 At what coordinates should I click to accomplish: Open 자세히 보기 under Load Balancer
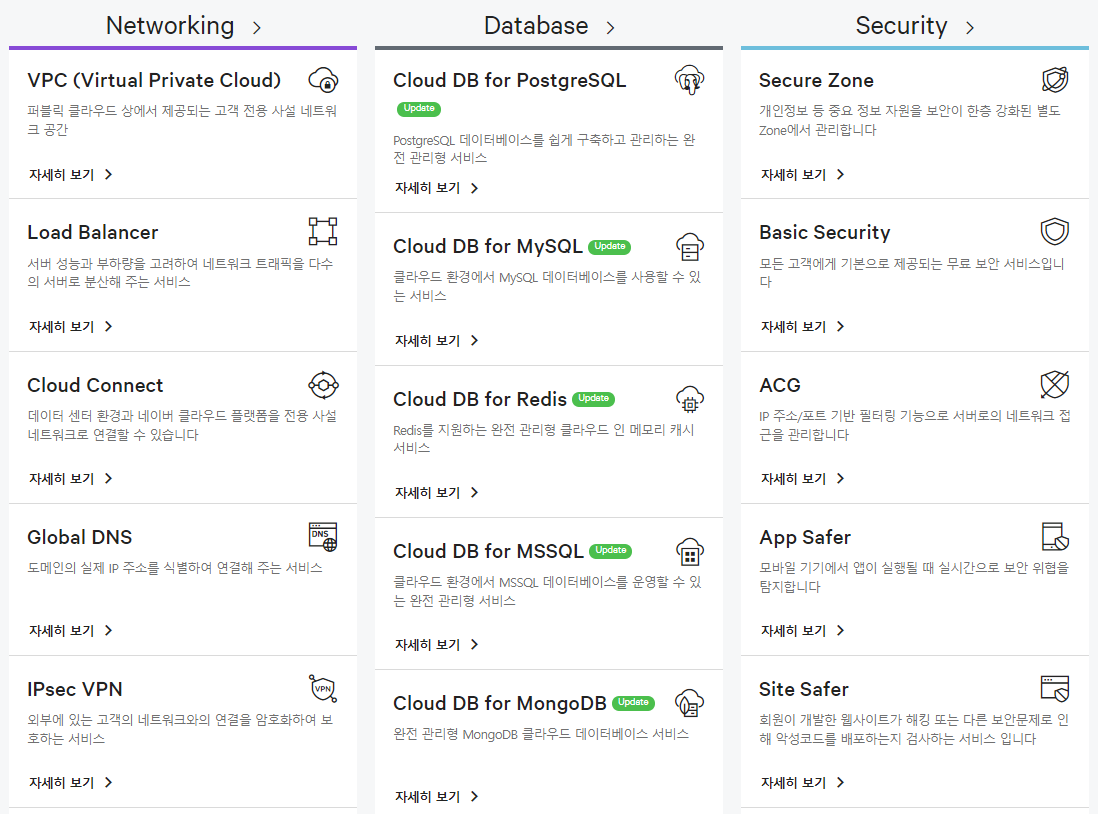(x=70, y=326)
